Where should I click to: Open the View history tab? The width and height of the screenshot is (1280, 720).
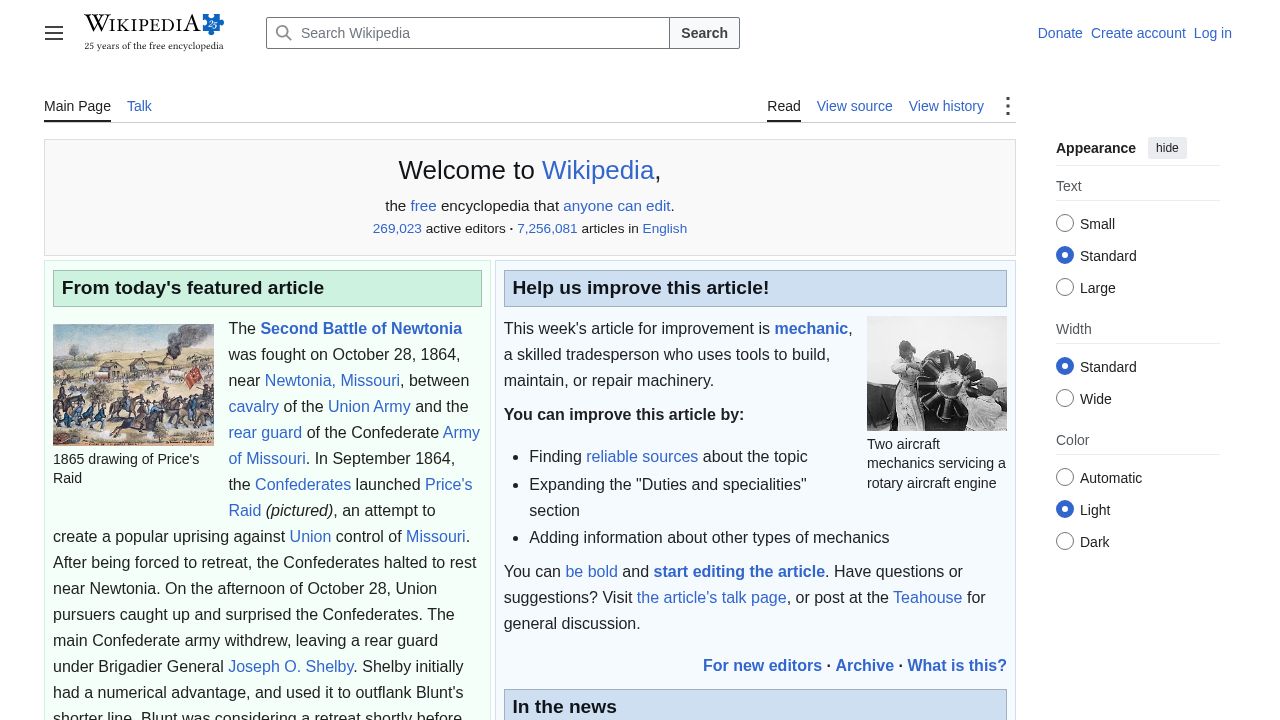coord(946,106)
